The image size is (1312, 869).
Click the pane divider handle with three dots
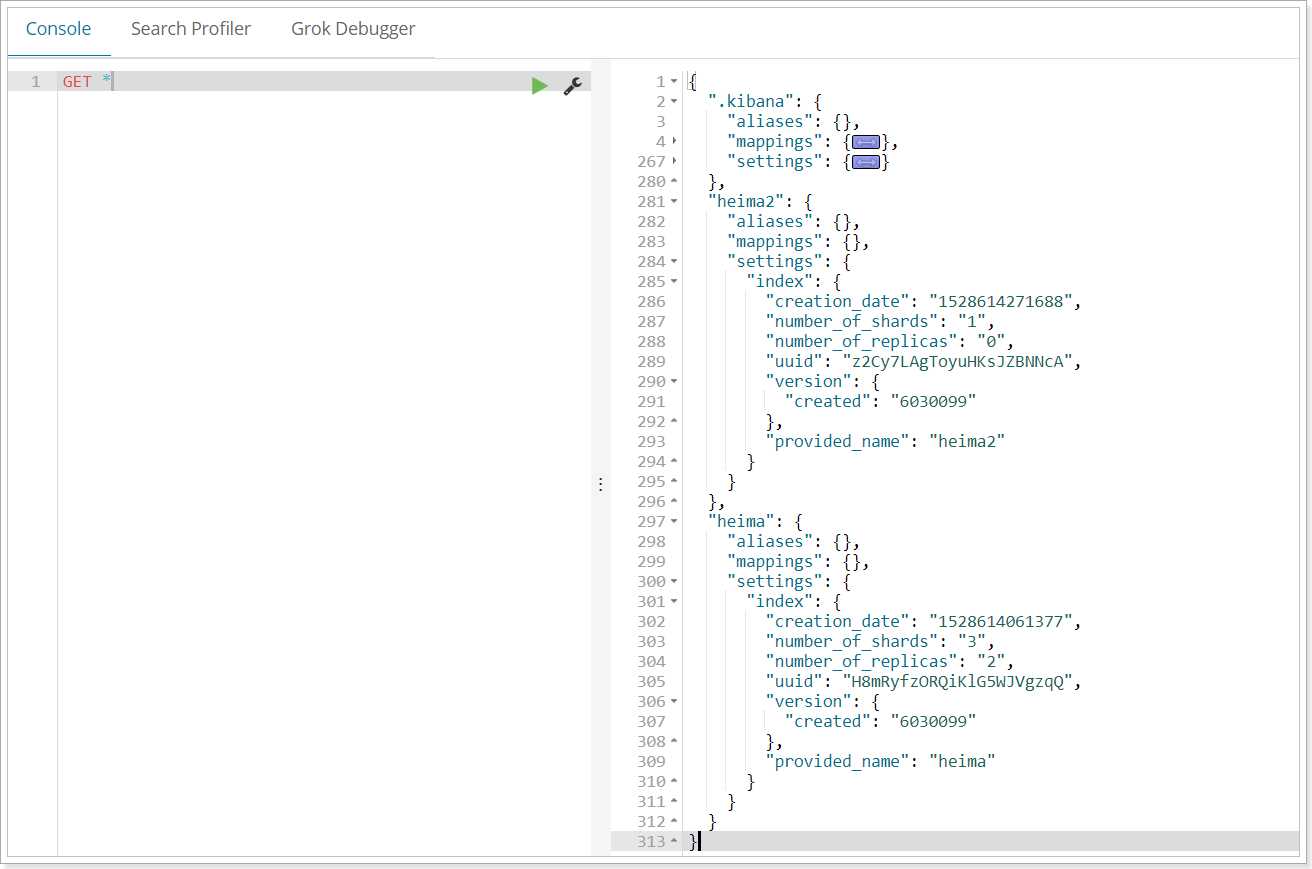click(600, 484)
